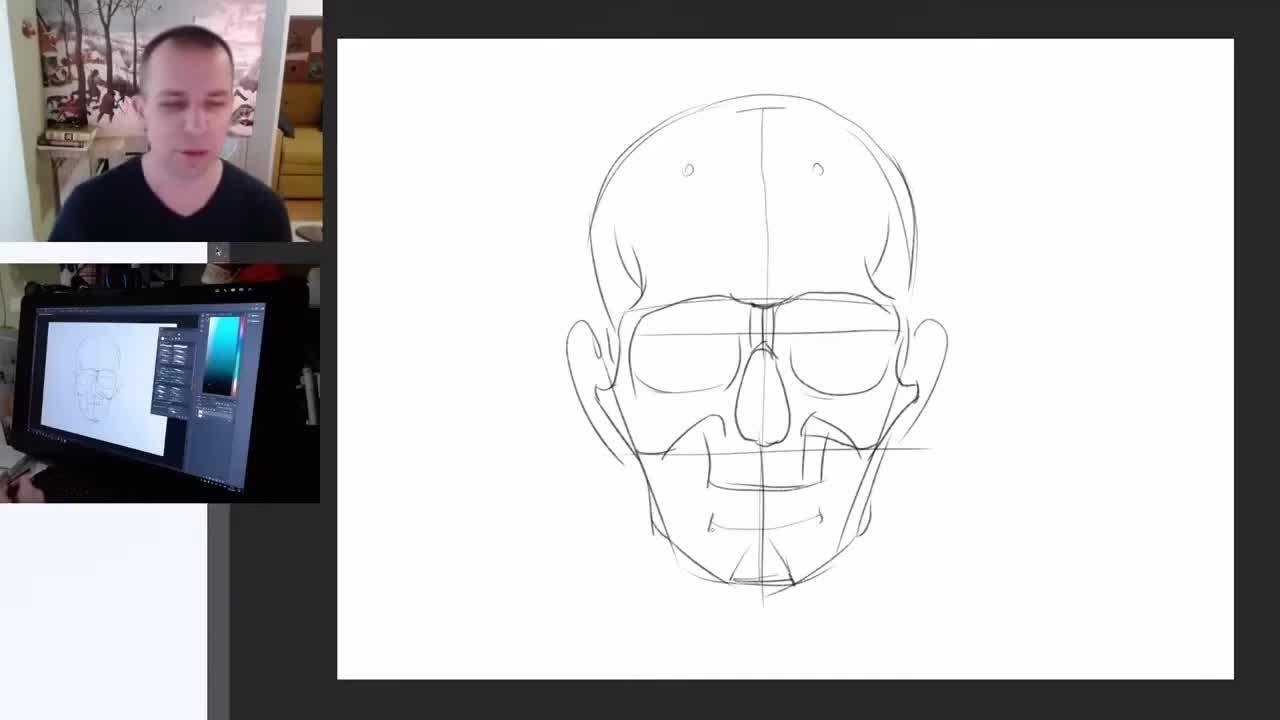This screenshot has width=1280, height=720.
Task: Click the drawing tablet camera feed
Action: point(160,385)
